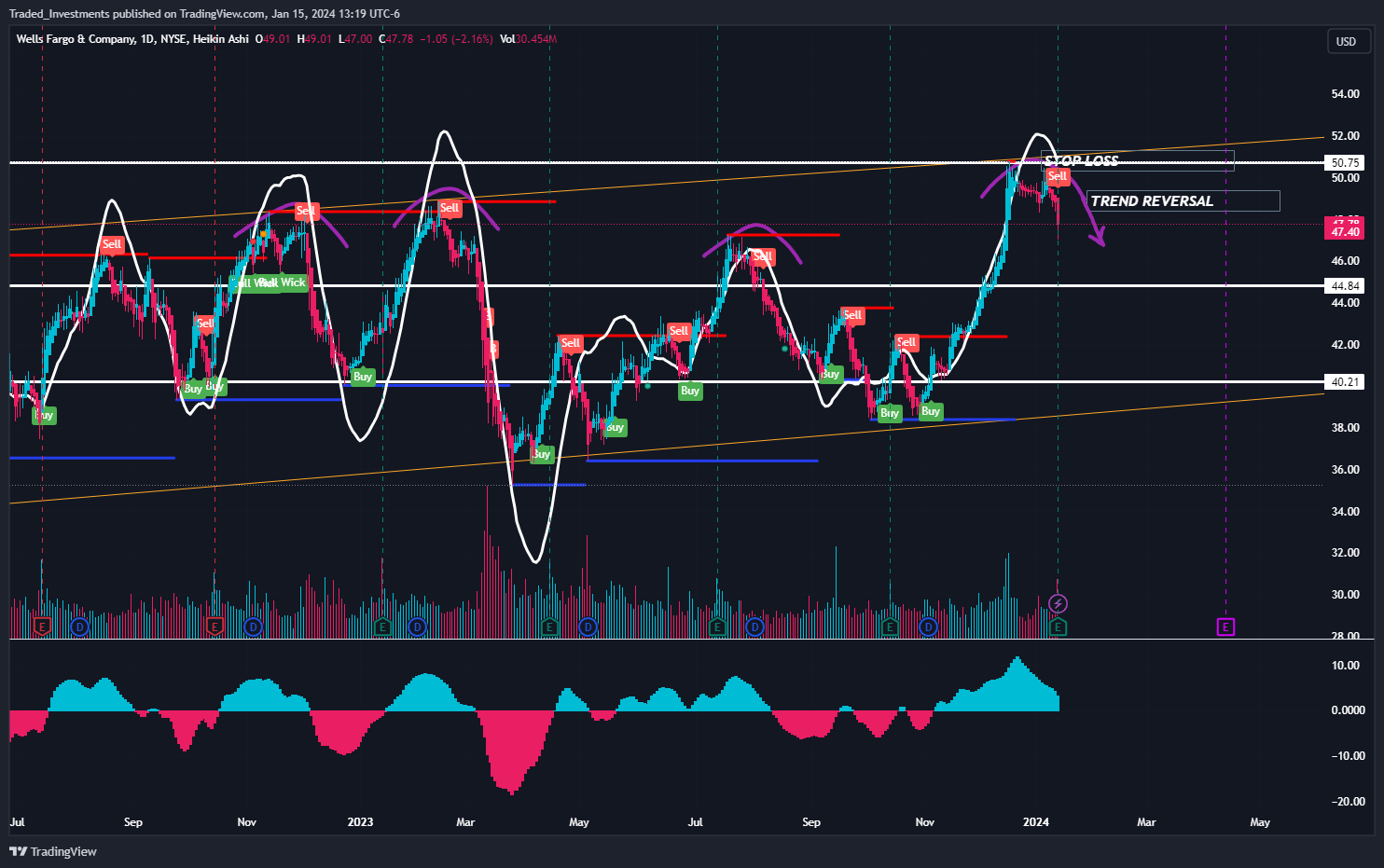This screenshot has height=868, width=1384.
Task: Click the TradingView logo at bottom left
Action: pos(53,851)
